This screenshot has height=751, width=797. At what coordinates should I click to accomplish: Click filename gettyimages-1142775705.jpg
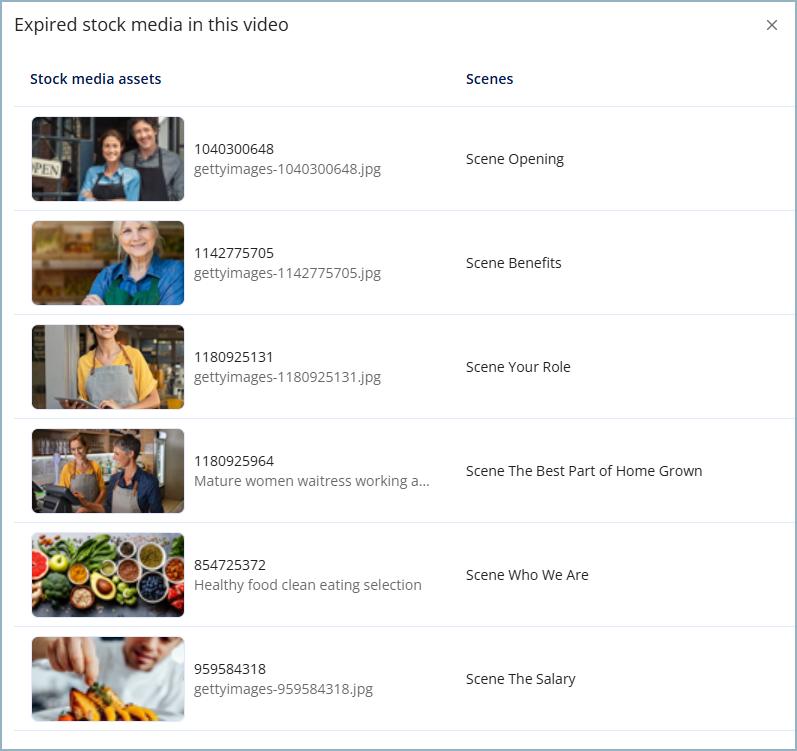click(x=287, y=273)
